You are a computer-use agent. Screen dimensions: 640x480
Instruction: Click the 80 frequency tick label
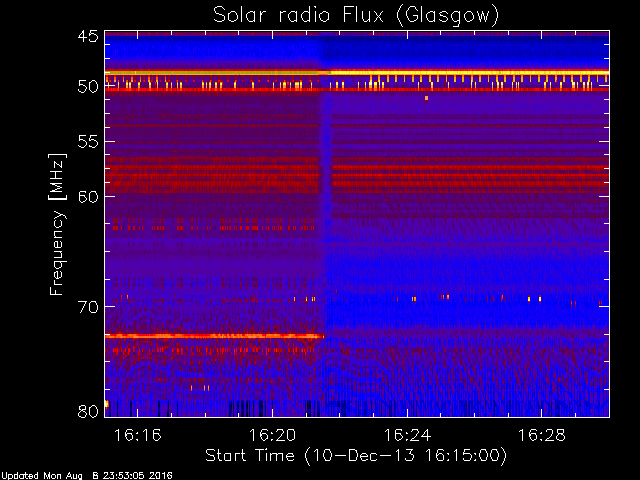[88, 411]
